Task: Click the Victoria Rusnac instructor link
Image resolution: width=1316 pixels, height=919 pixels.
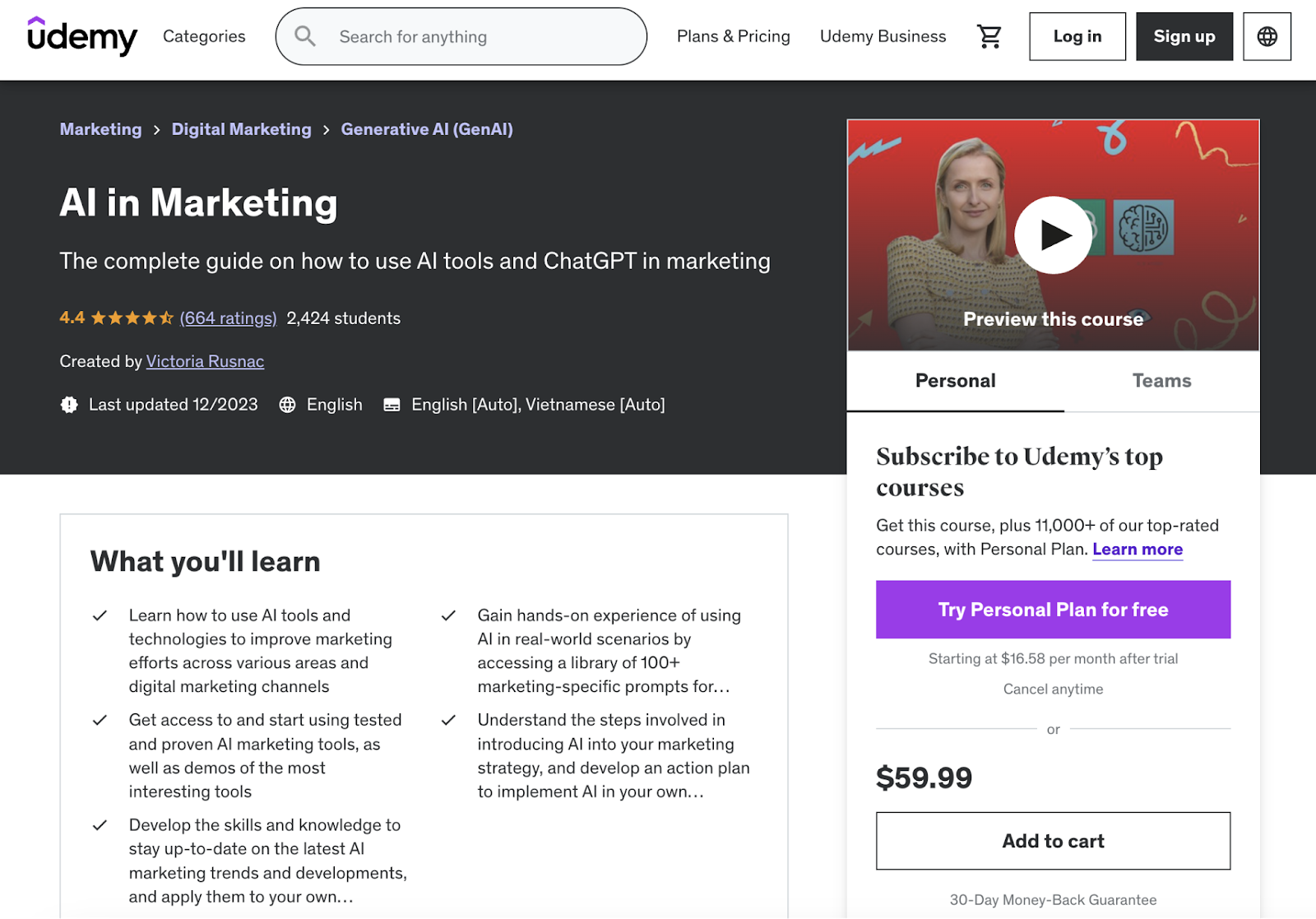Action: [x=204, y=361]
